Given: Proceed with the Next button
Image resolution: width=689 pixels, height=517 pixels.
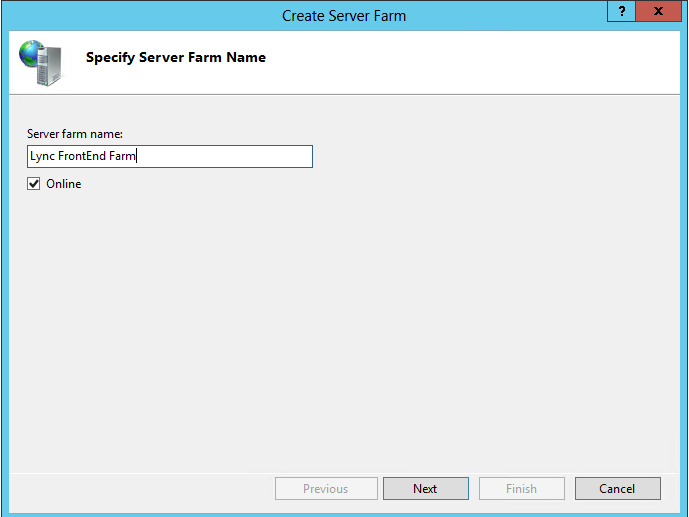Looking at the screenshot, I should pyautogui.click(x=425, y=489).
